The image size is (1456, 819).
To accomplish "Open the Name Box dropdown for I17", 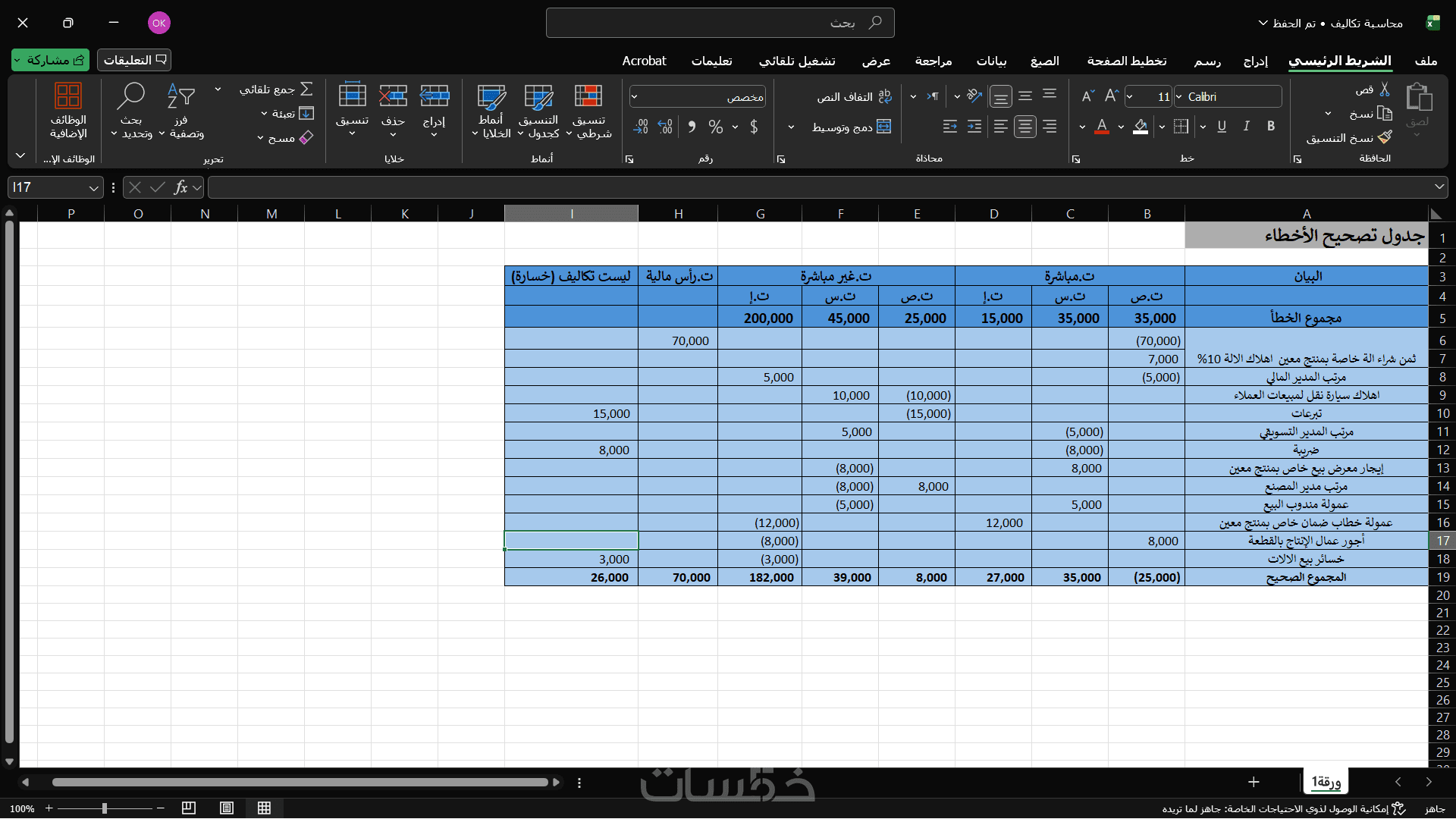I will point(93,187).
